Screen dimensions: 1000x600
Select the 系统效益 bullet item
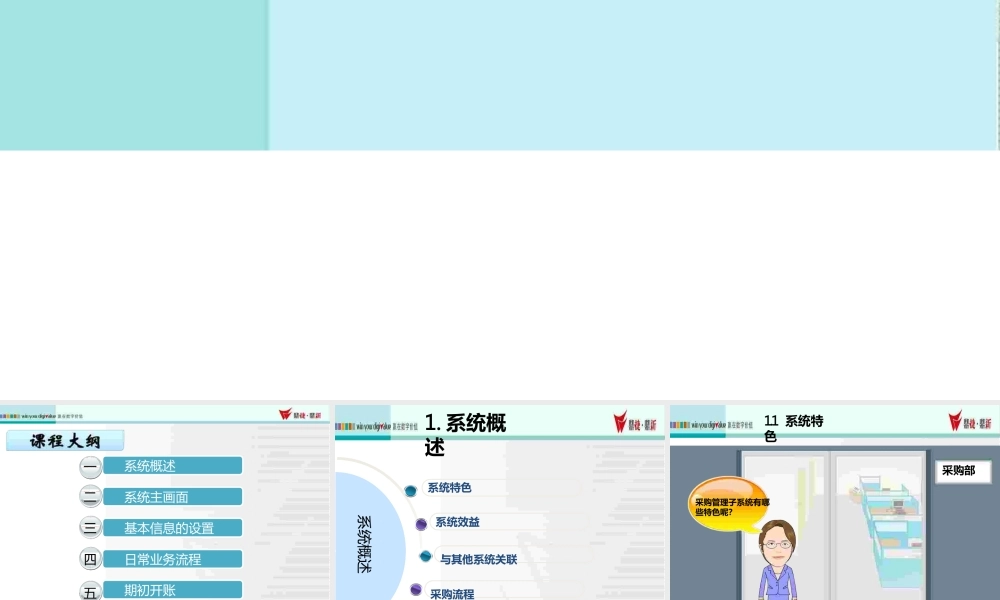pyautogui.click(x=457, y=522)
